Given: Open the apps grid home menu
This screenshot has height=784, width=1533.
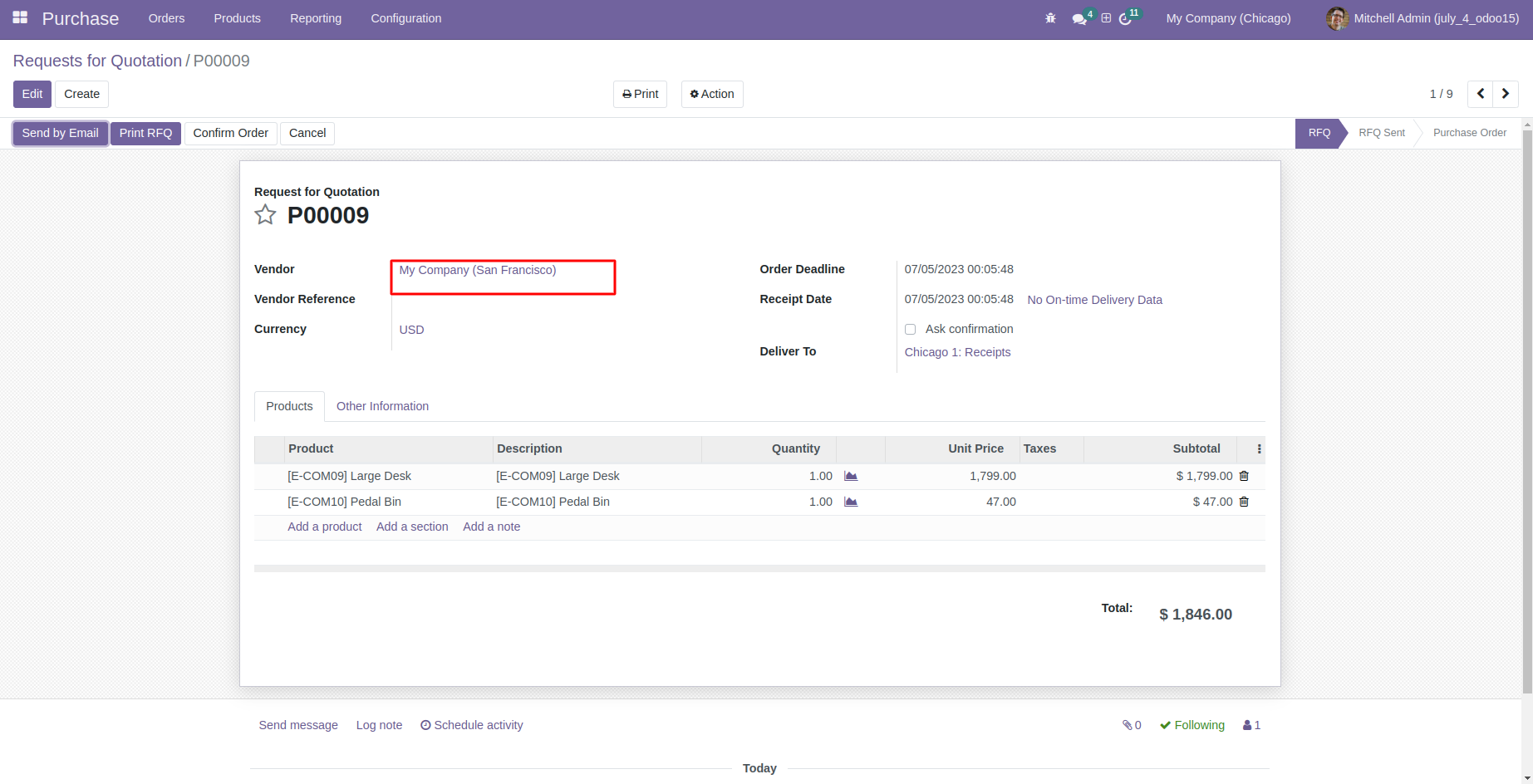Looking at the screenshot, I should point(20,17).
